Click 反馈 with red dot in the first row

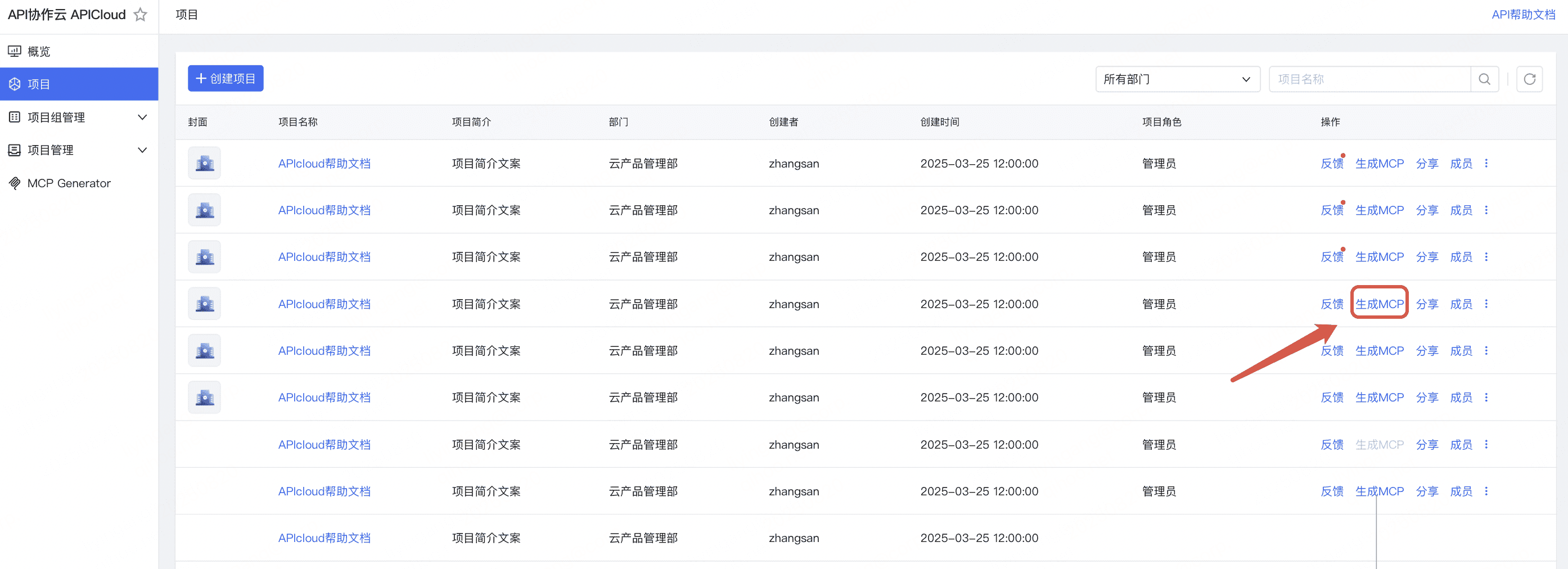1331,163
